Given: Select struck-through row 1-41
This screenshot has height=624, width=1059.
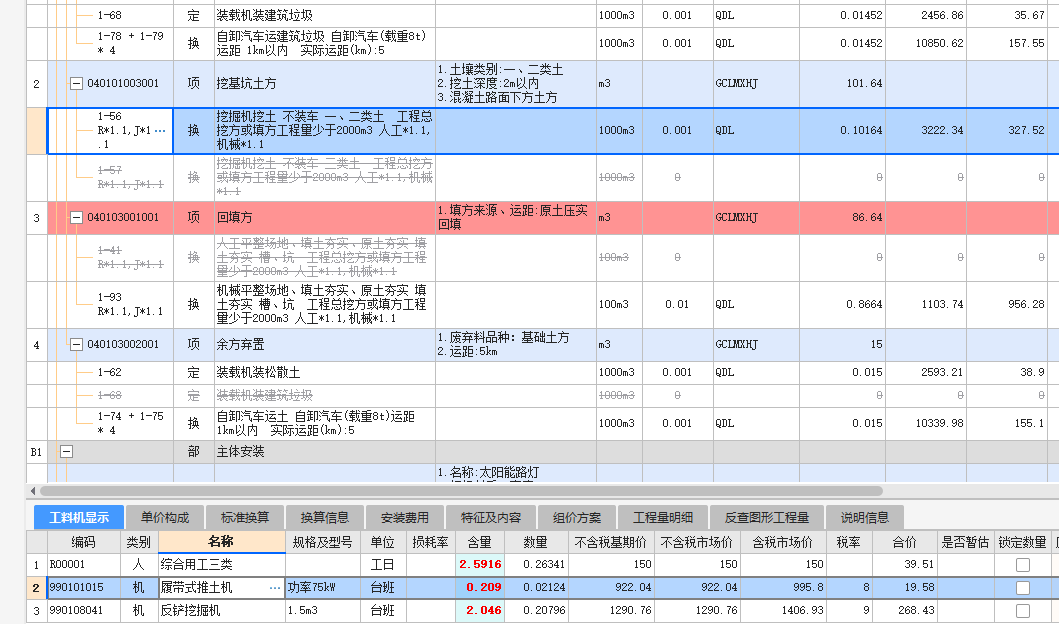Looking at the screenshot, I should [542, 257].
